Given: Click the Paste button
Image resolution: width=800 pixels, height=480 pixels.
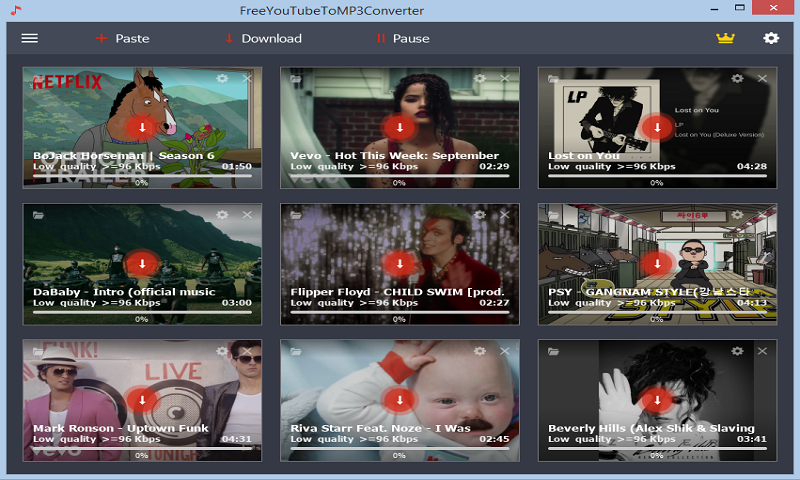Looking at the screenshot, I should [x=122, y=38].
